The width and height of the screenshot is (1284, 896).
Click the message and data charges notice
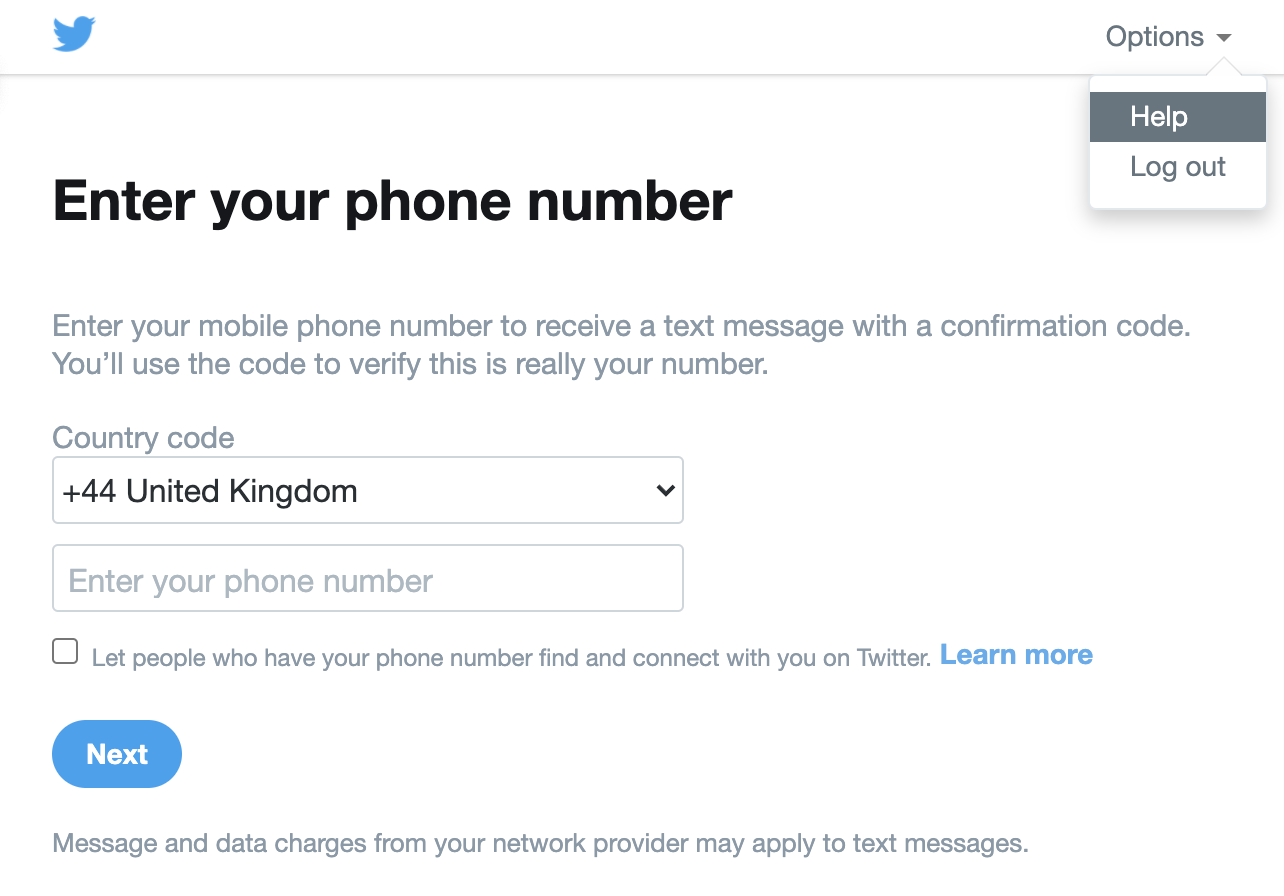point(540,843)
